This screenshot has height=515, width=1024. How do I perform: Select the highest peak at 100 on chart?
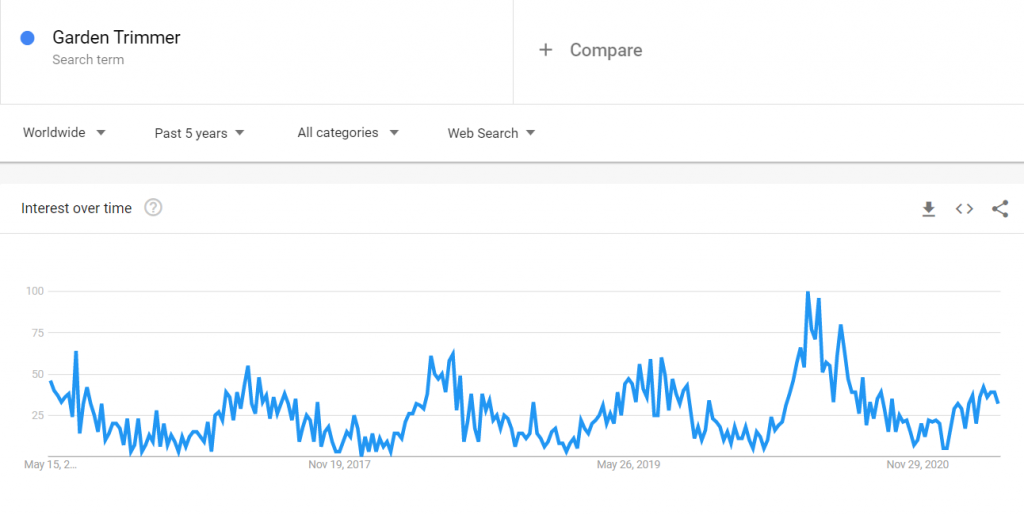coord(808,292)
